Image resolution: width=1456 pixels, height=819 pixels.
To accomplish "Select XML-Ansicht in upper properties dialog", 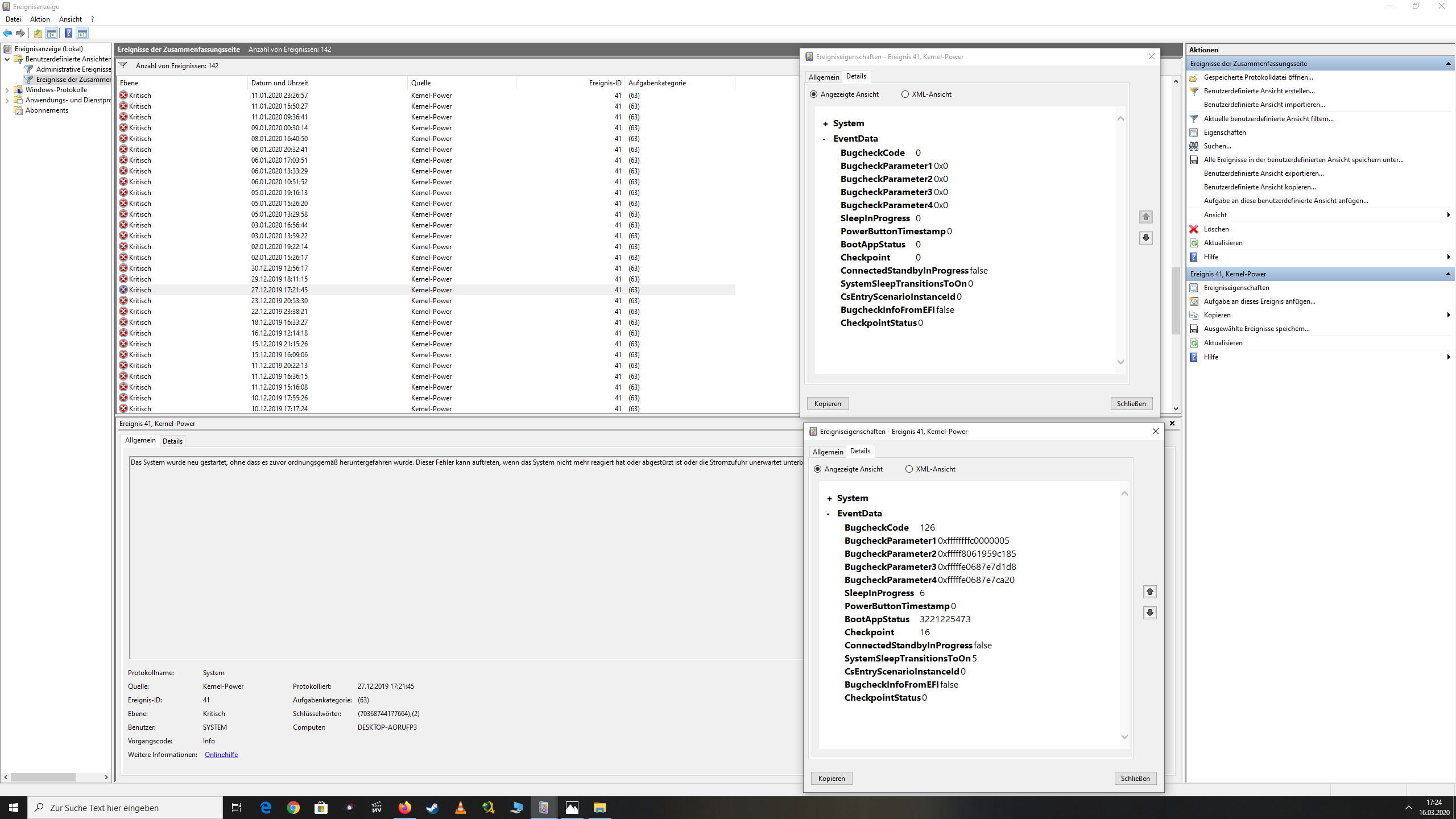I will [x=905, y=94].
